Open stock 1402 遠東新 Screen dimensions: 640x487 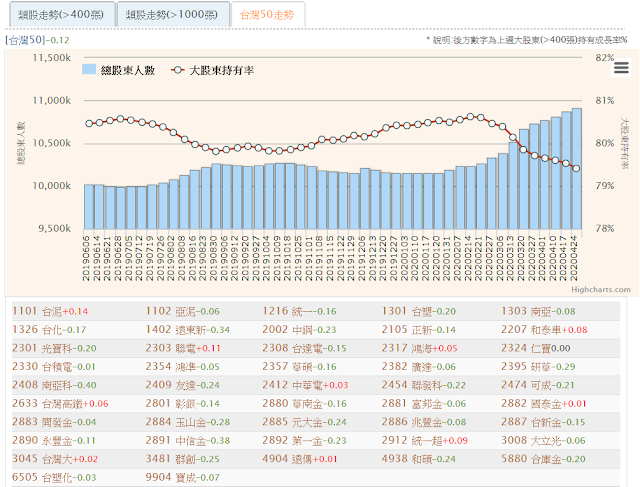pyautogui.click(x=175, y=330)
